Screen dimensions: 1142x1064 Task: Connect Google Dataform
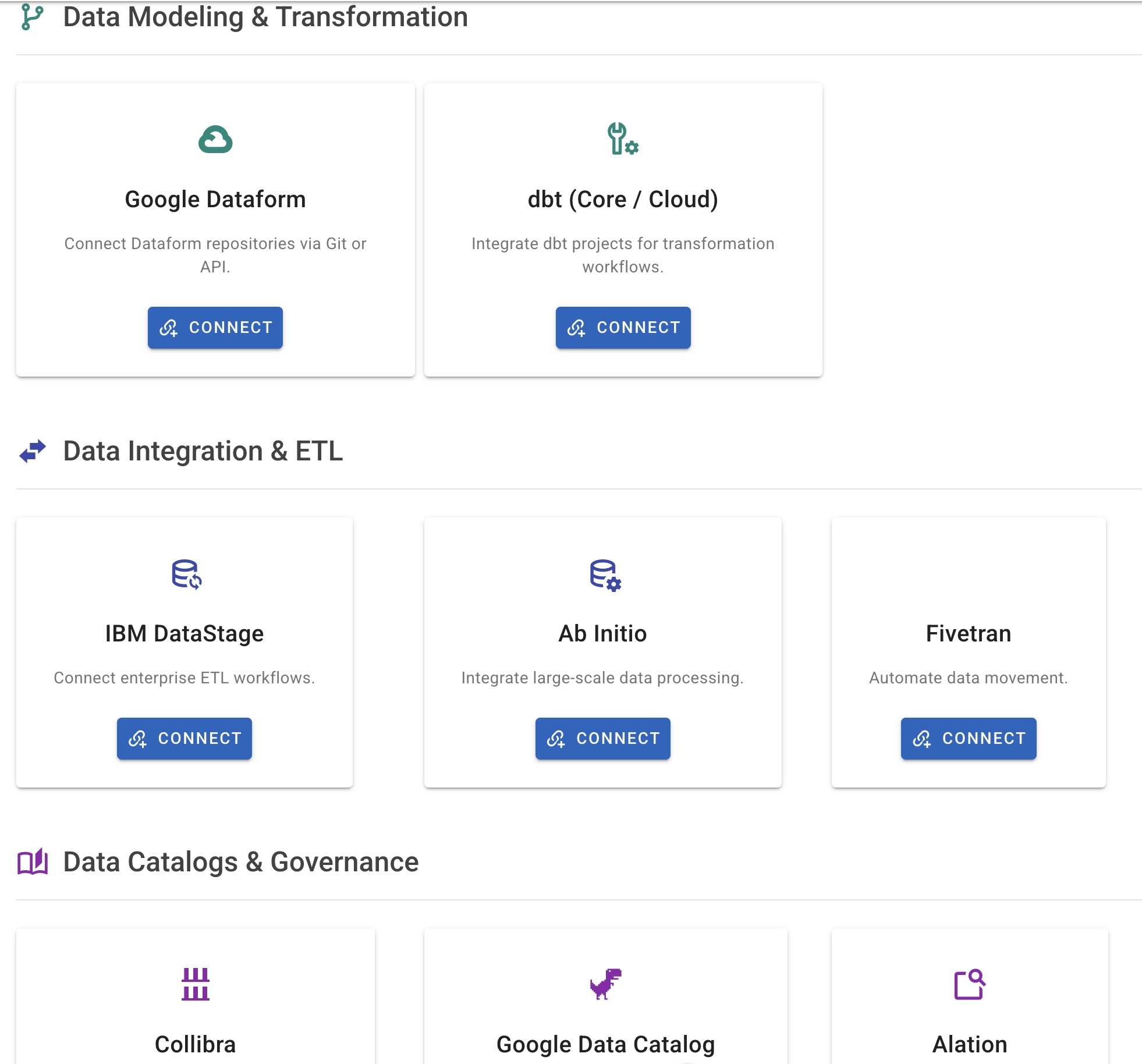(215, 328)
